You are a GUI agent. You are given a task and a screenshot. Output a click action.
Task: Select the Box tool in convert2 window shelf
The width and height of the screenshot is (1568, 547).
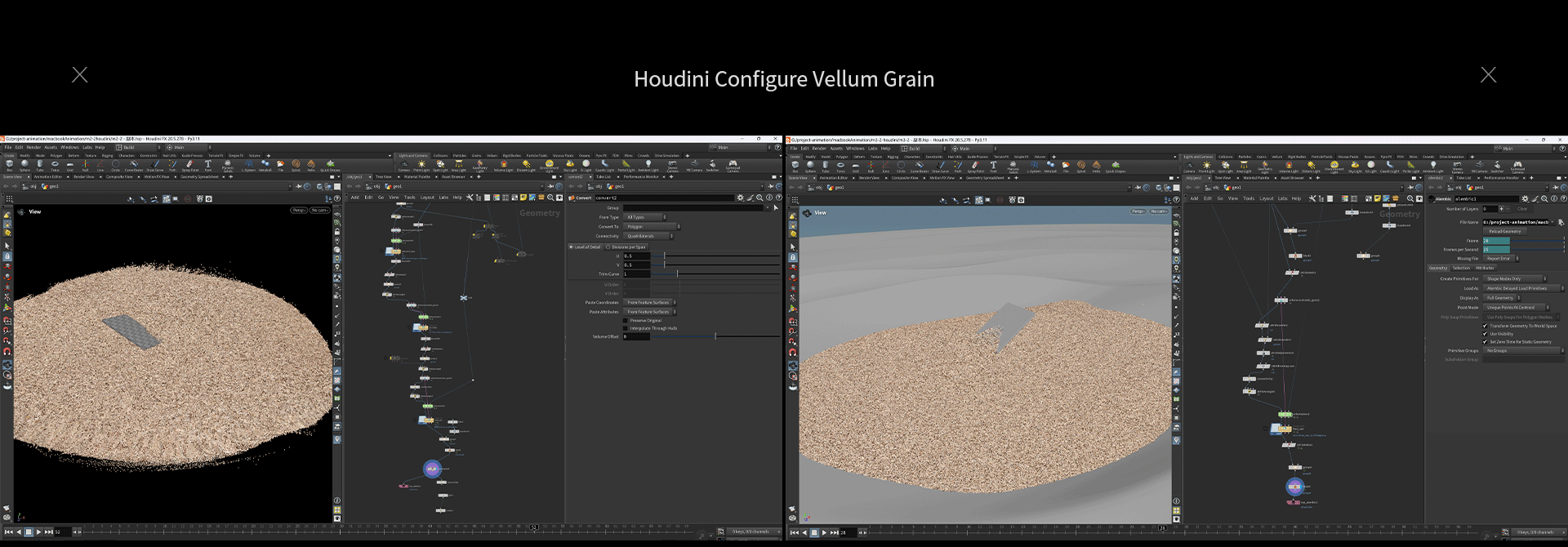pyautogui.click(x=10, y=166)
